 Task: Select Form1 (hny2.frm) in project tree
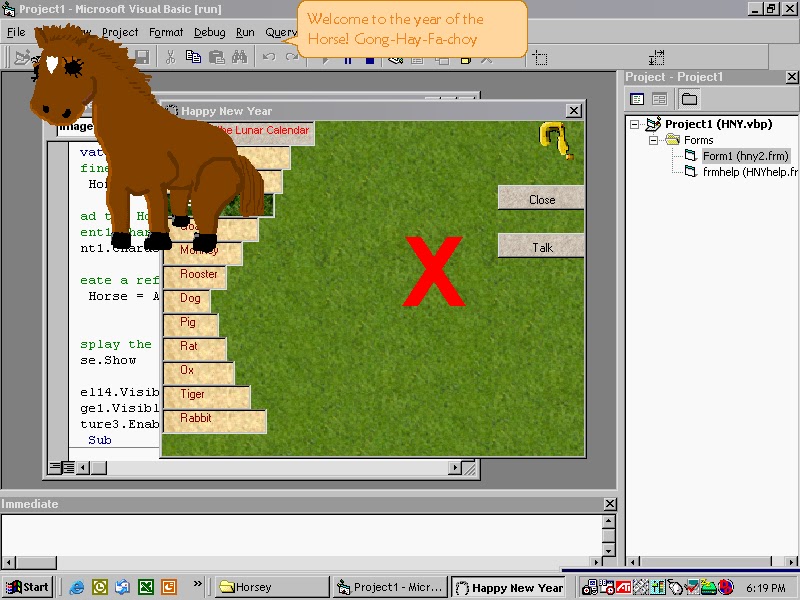pyautogui.click(x=745, y=156)
